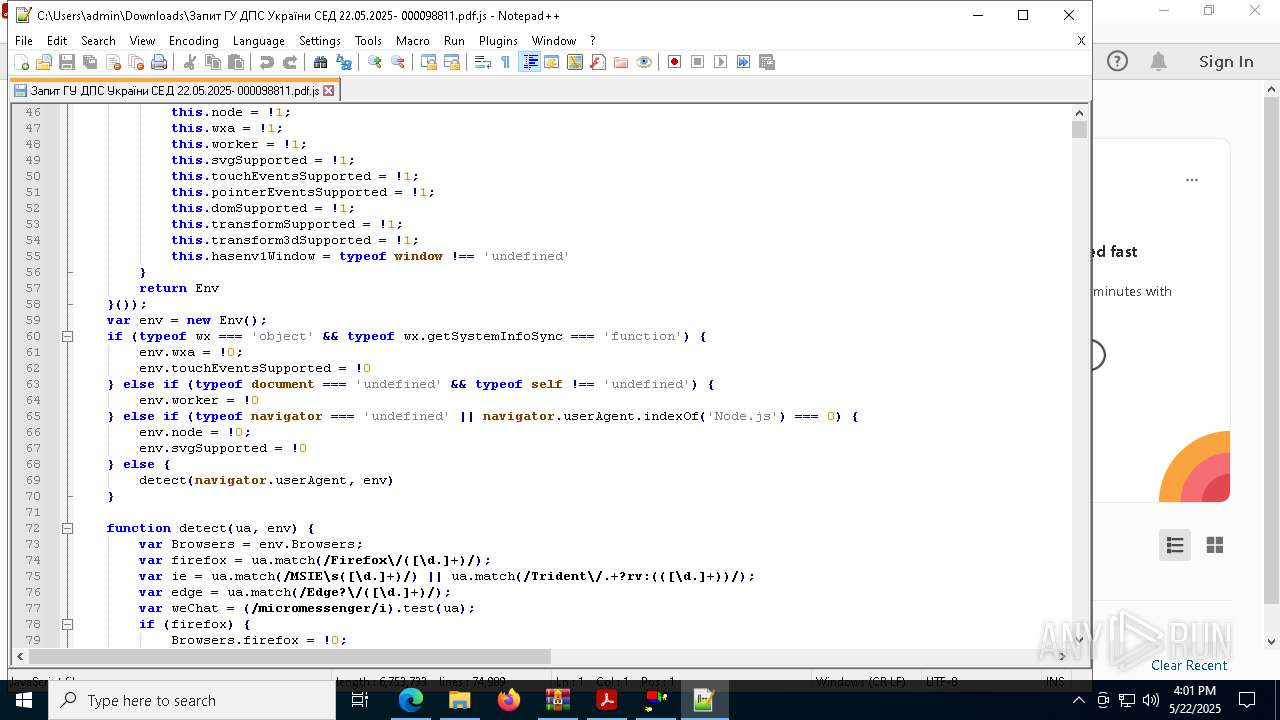Click the Stop Recording macro icon
Image resolution: width=1280 pixels, height=720 pixels.
coord(698,62)
